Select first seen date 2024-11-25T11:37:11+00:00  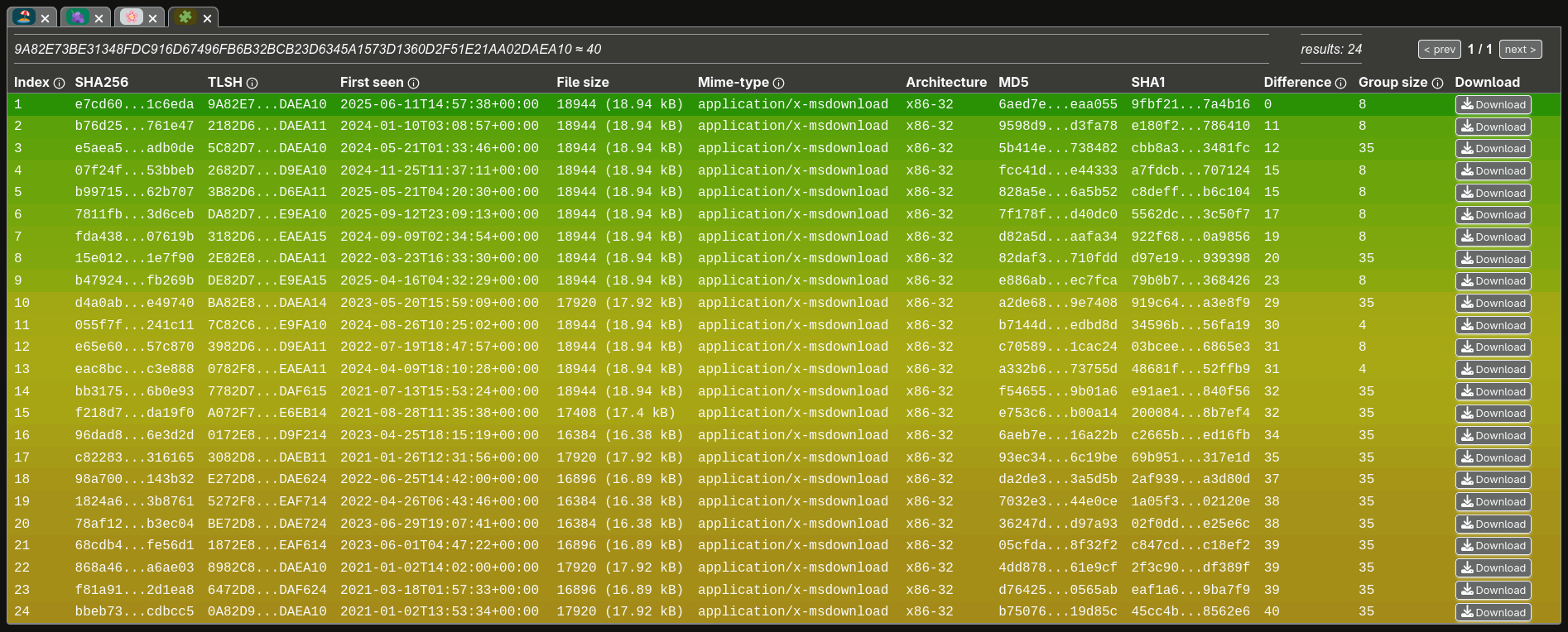pos(440,170)
